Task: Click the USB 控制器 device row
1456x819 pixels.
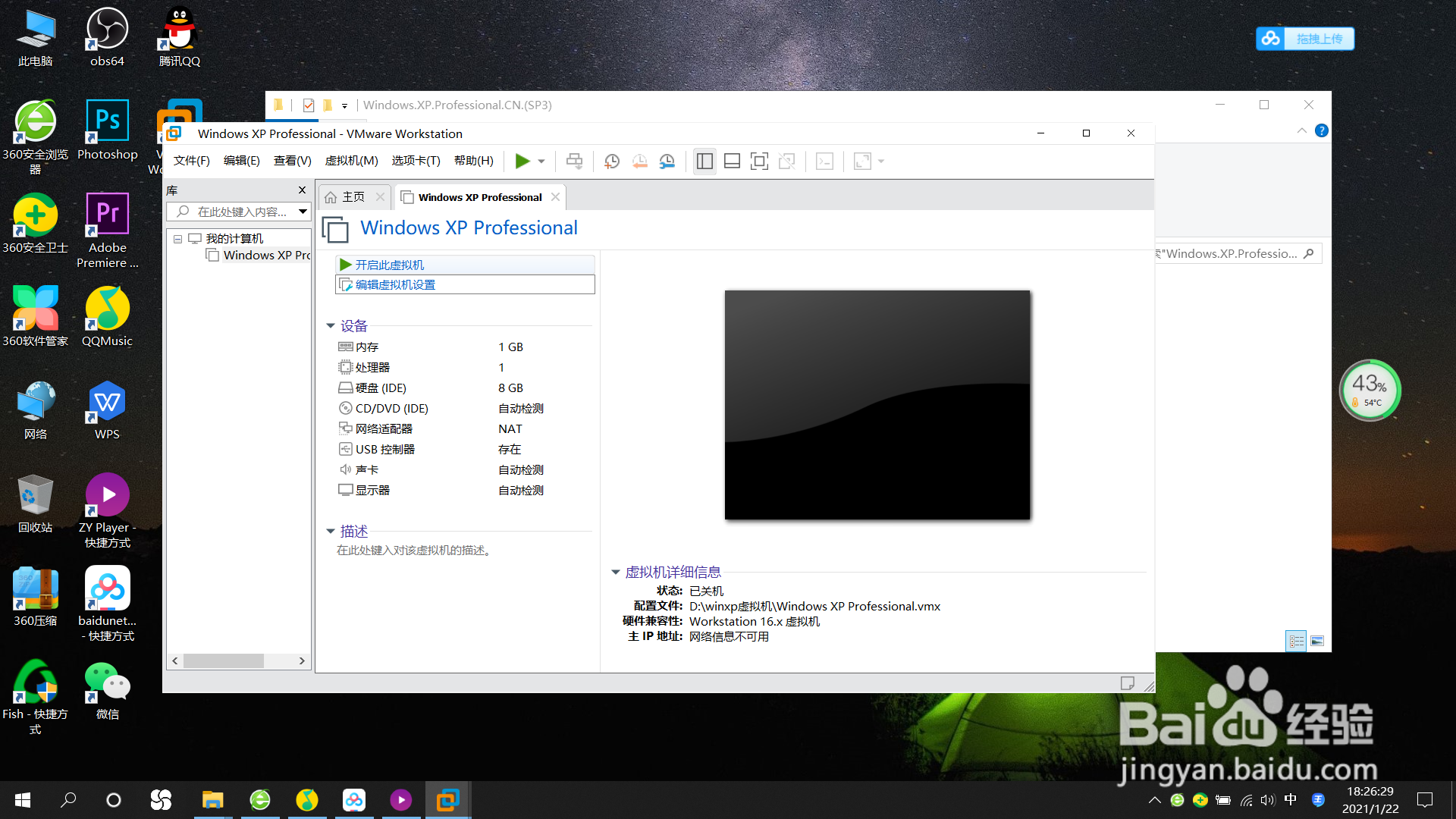Action: click(463, 450)
